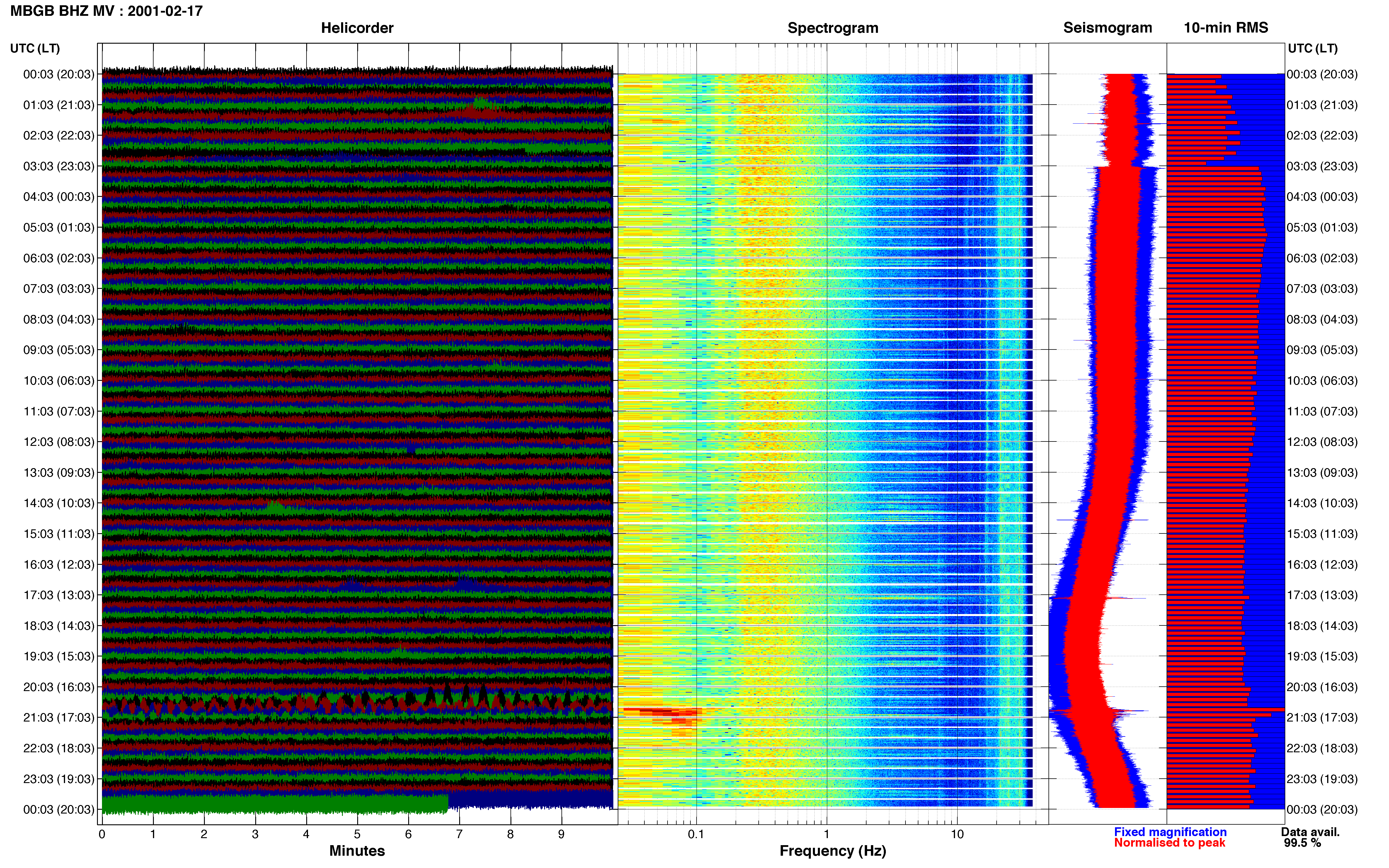Select minute tick 7 on the helicorder axis
The image size is (1389, 868).
point(459,834)
